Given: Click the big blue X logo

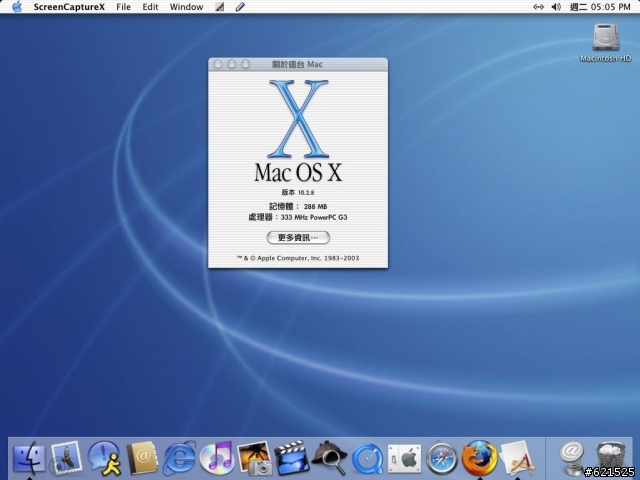Looking at the screenshot, I should 298,119.
